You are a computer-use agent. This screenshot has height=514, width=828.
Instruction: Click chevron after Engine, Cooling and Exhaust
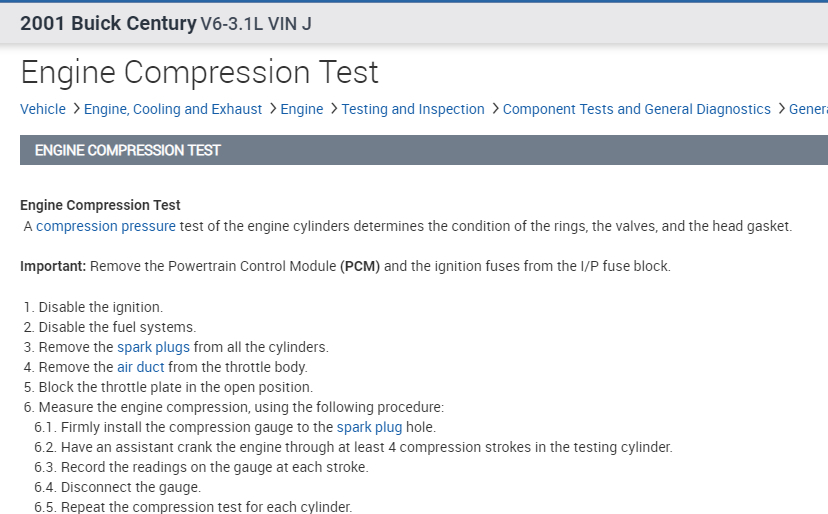tap(272, 109)
